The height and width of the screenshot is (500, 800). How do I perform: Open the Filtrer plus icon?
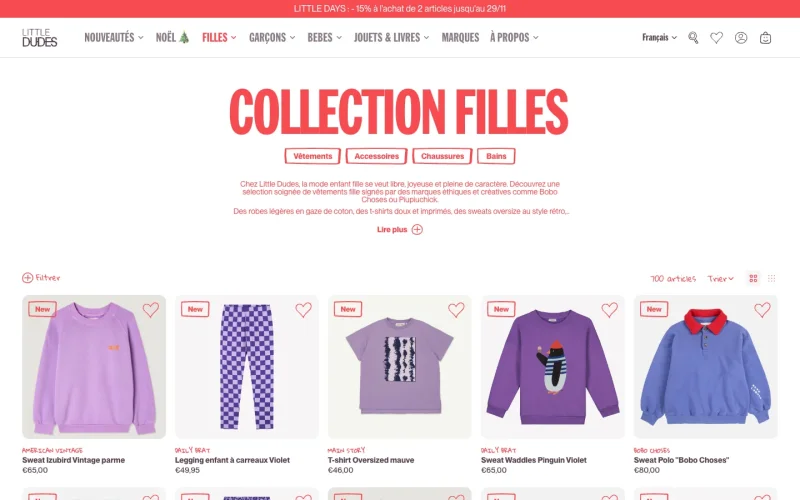tap(28, 278)
